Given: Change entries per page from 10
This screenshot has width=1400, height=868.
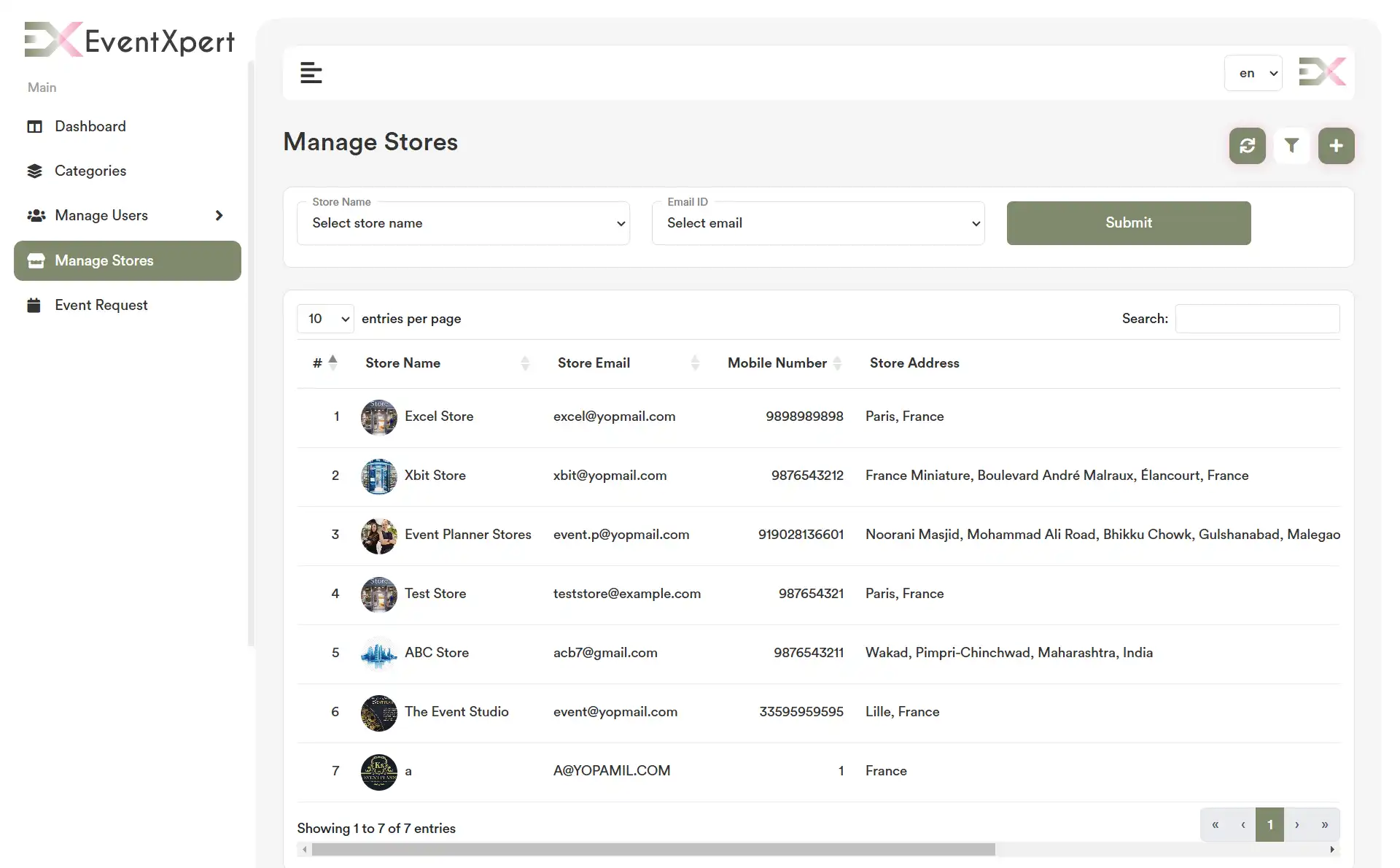Looking at the screenshot, I should click(325, 319).
